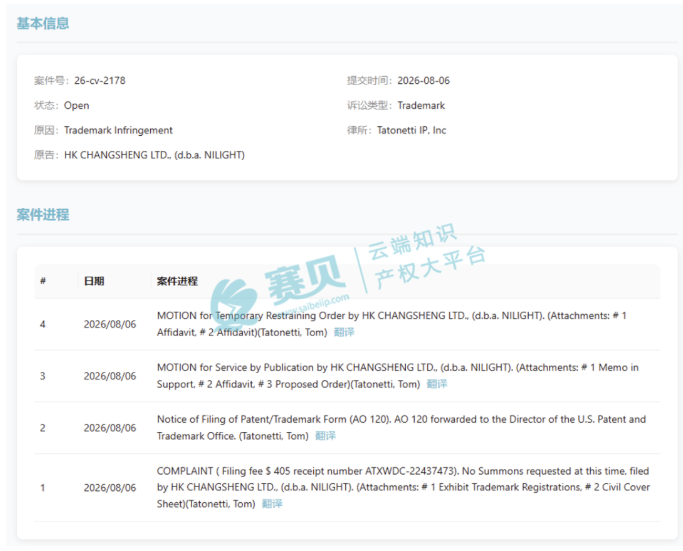Viewport: 683px width, 551px height.
Task: Click the law firm Tatonetti IP, Inc
Action: tap(412, 130)
